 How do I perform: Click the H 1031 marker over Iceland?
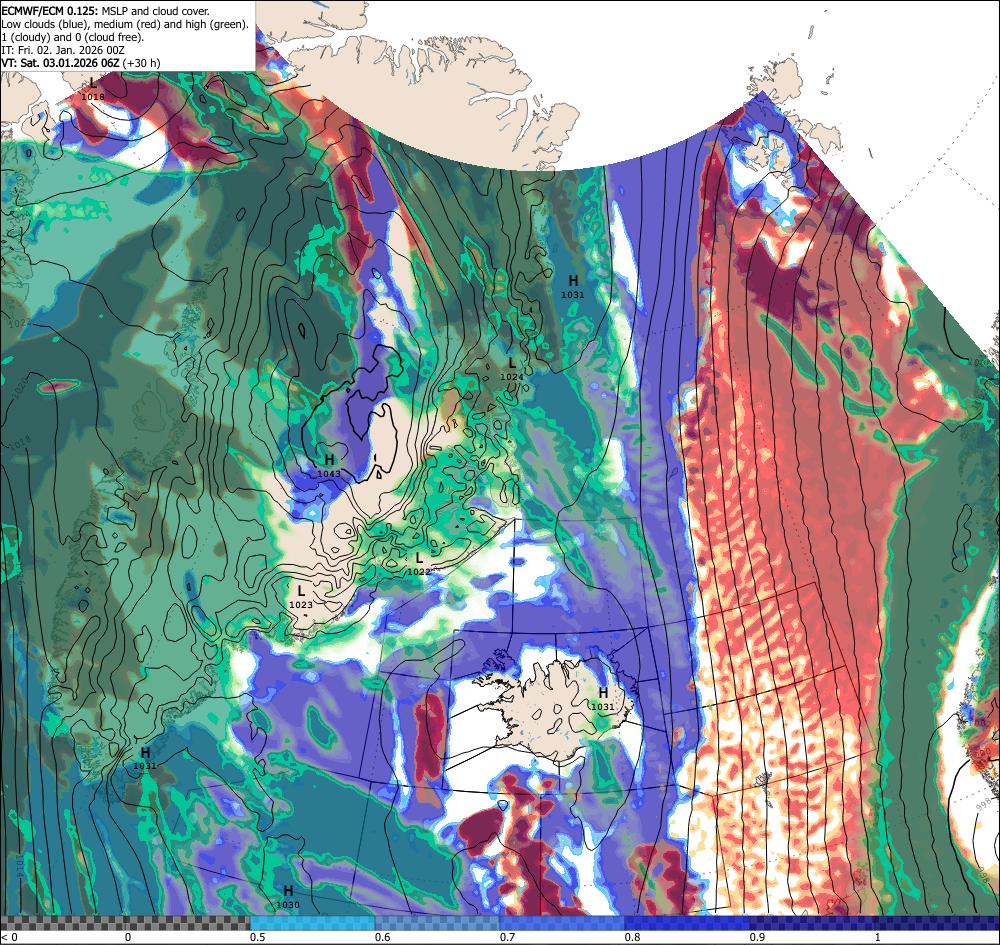pos(603,699)
